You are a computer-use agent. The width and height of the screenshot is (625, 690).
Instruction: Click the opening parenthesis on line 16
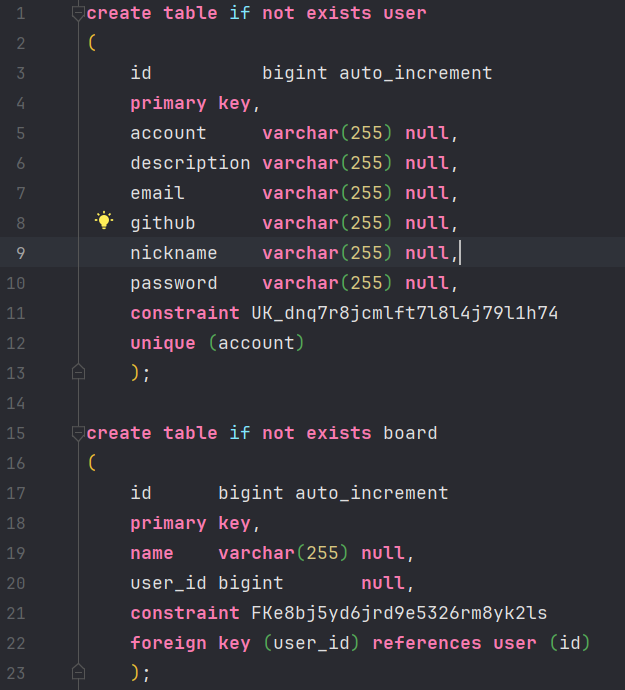click(x=92, y=463)
